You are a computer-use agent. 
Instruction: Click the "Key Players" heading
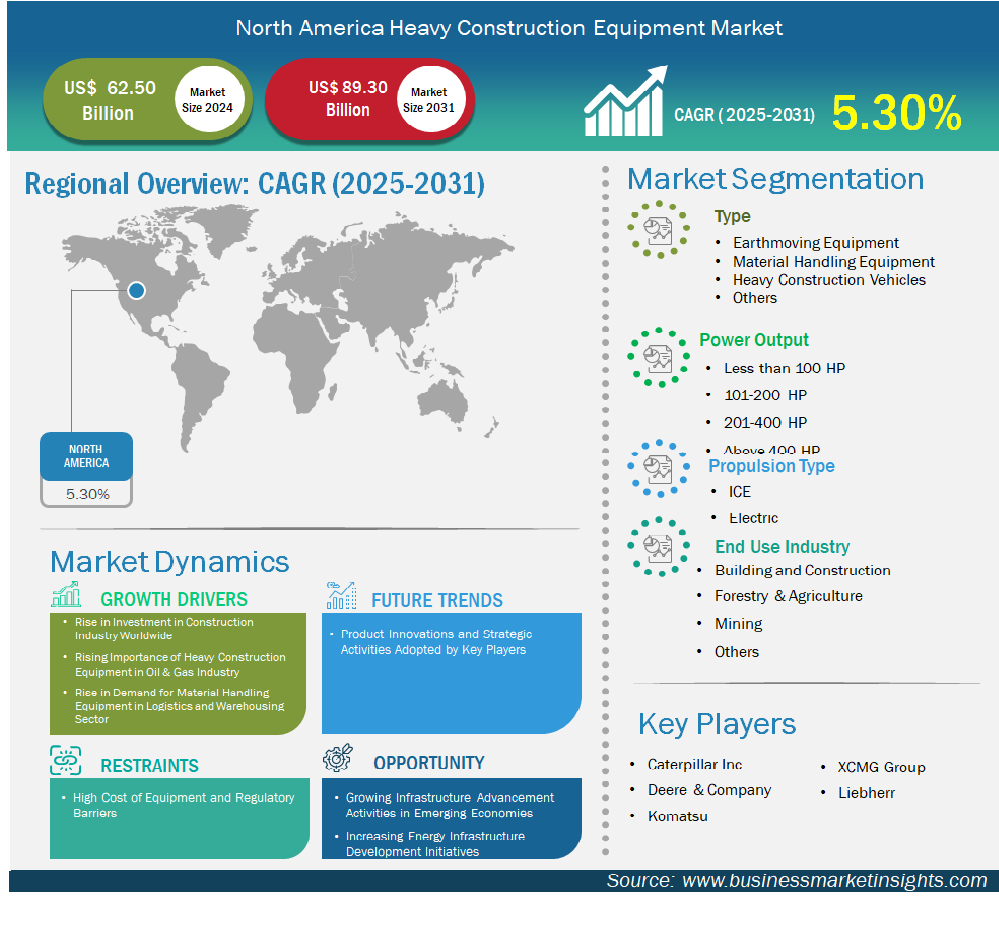[717, 724]
